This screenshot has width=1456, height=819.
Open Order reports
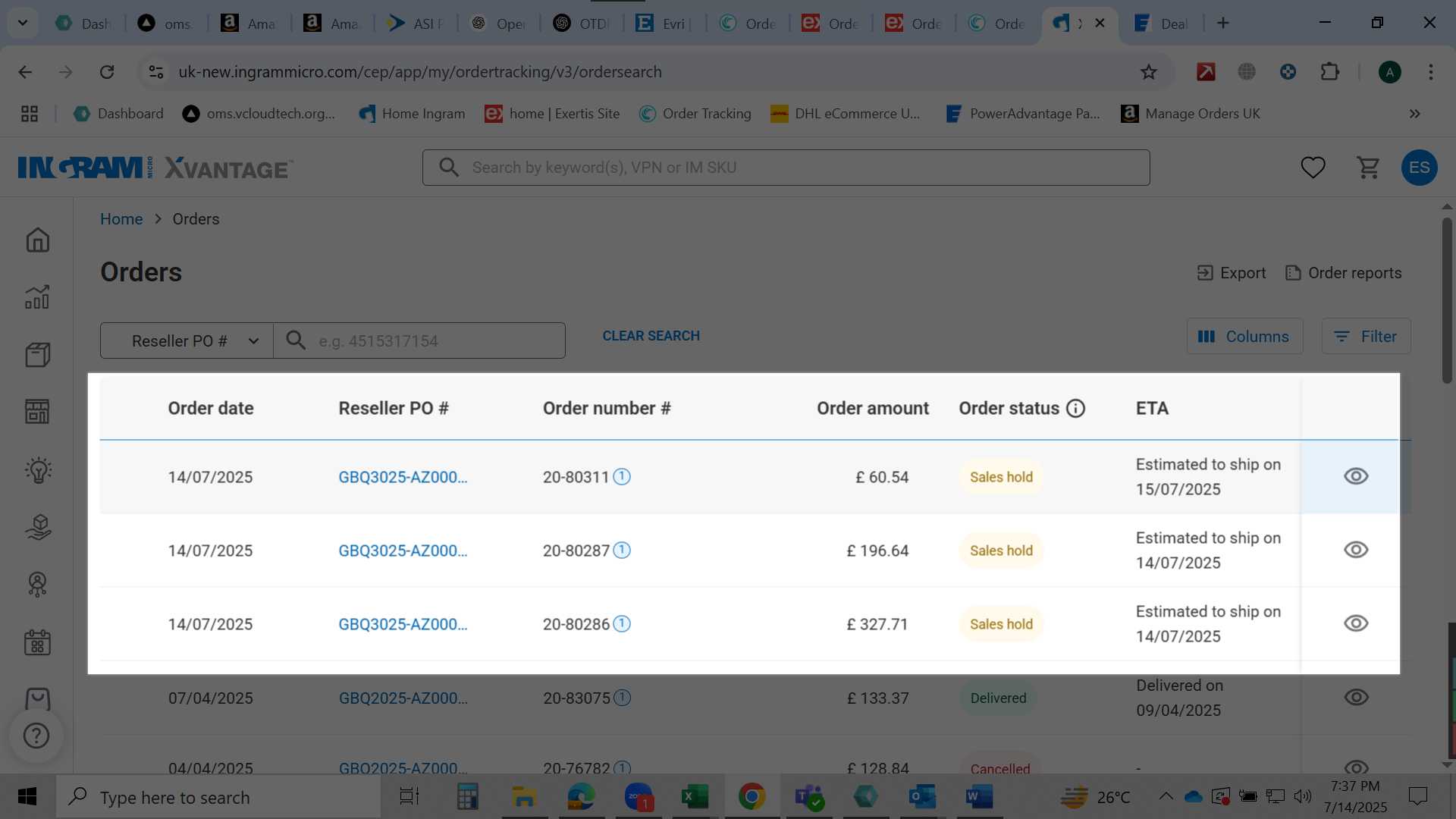tap(1344, 273)
